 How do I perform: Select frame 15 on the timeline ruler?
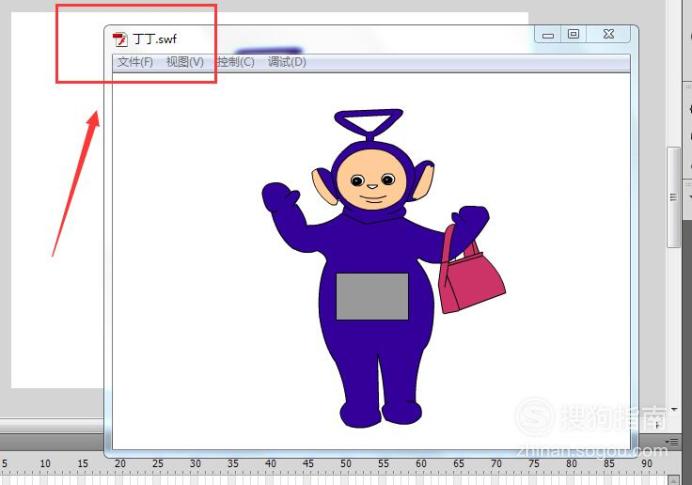[x=83, y=464]
